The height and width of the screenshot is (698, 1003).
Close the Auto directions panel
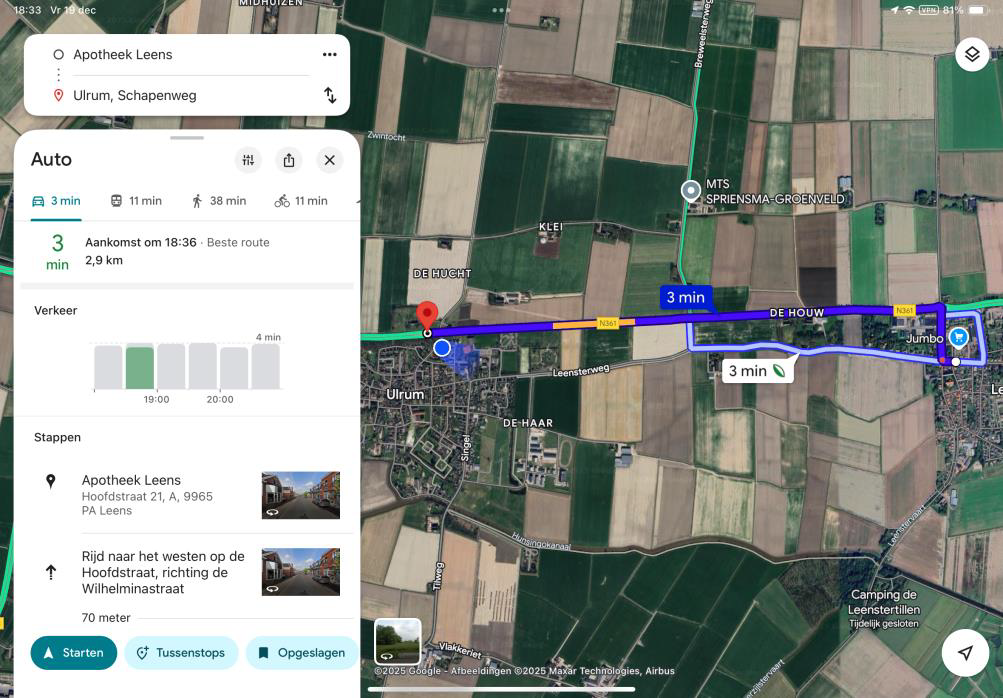[x=329, y=160]
